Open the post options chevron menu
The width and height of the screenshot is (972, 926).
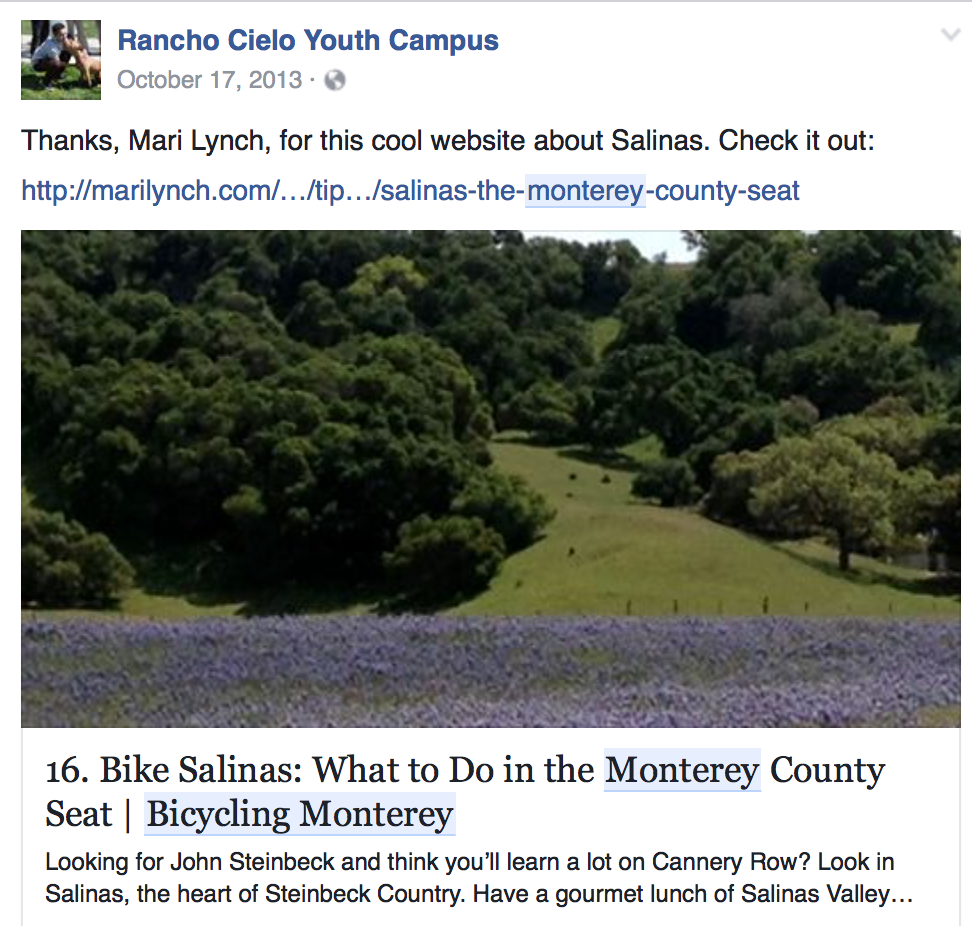pyautogui.click(x=950, y=36)
